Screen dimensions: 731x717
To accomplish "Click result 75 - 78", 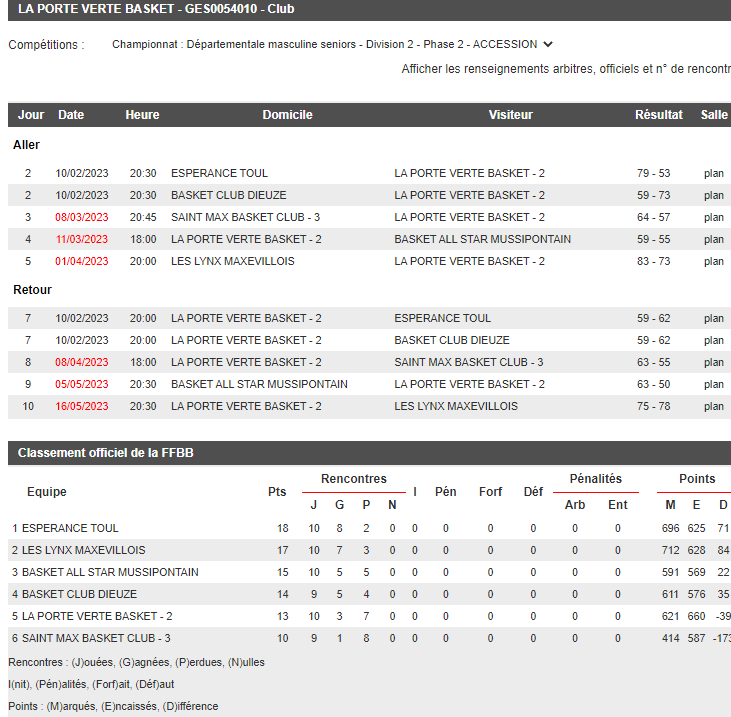I will (653, 406).
